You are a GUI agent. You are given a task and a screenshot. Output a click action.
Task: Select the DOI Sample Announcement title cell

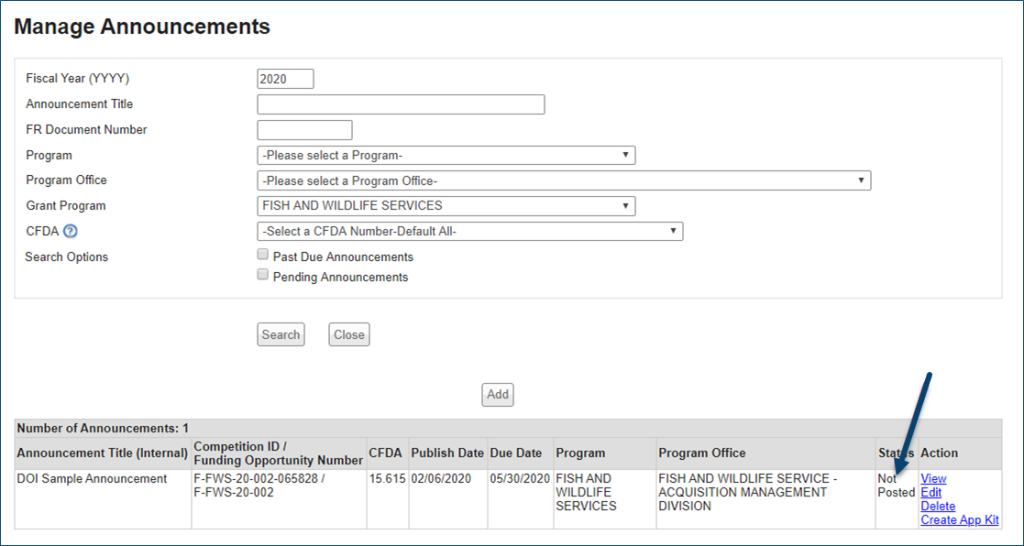pyautogui.click(x=92, y=479)
